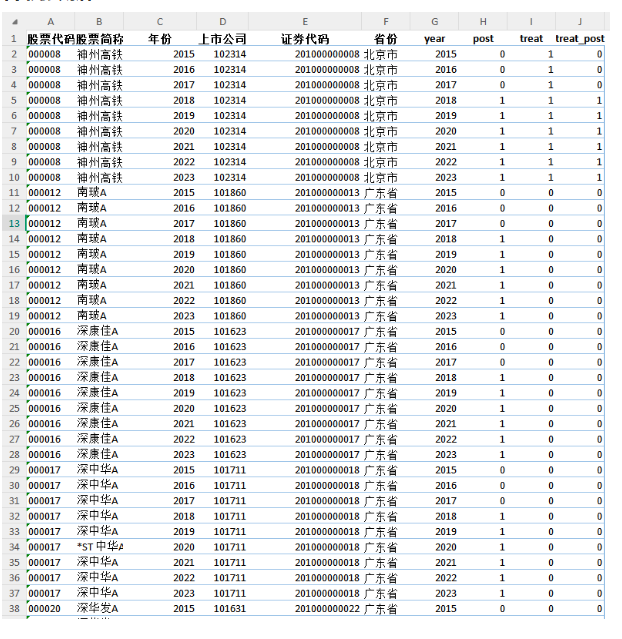This screenshot has height=639, width=622.
Task: Select row 13 header
Action: point(14,223)
